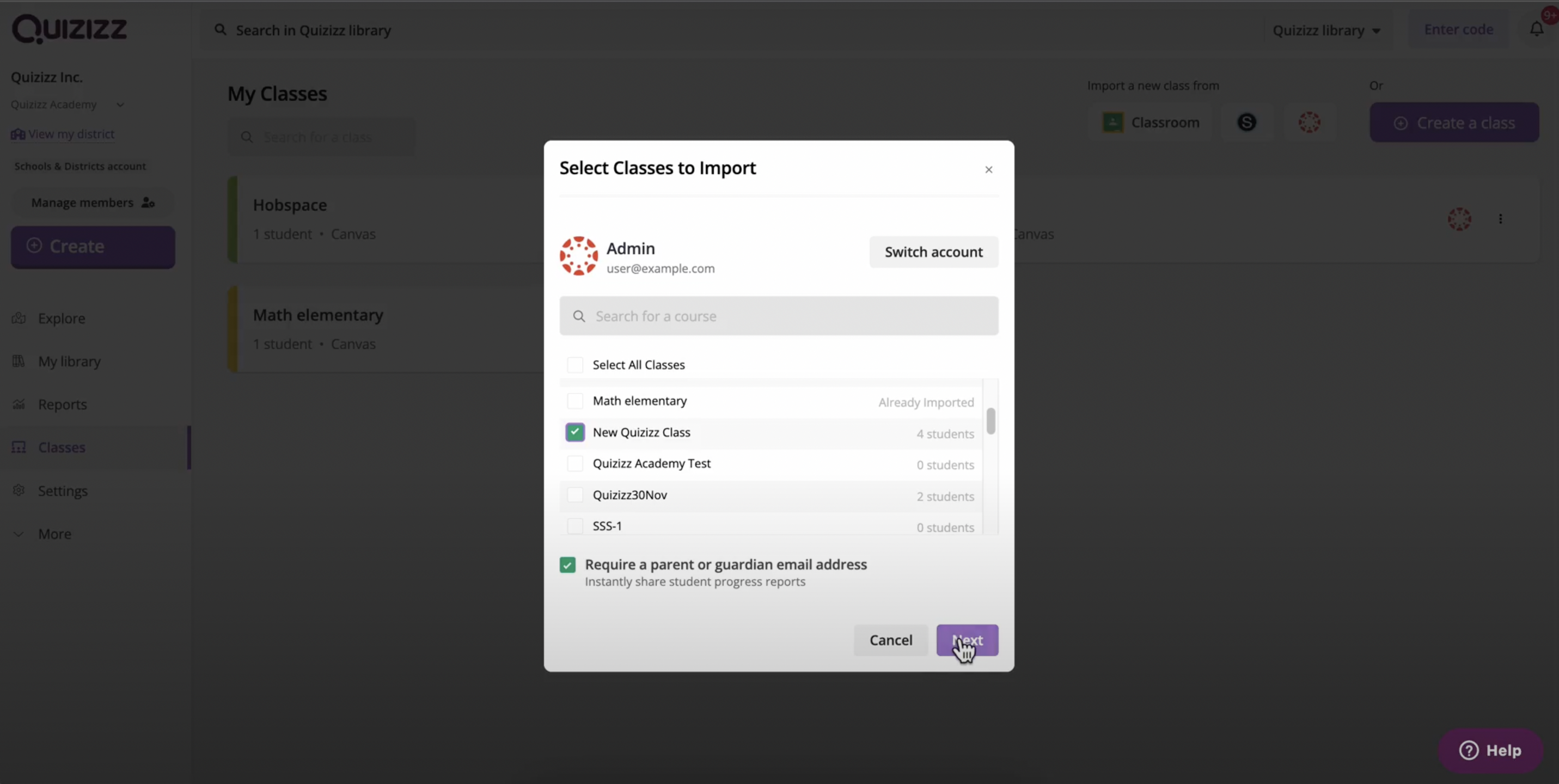Click the Canvas import icon in header

click(1309, 123)
